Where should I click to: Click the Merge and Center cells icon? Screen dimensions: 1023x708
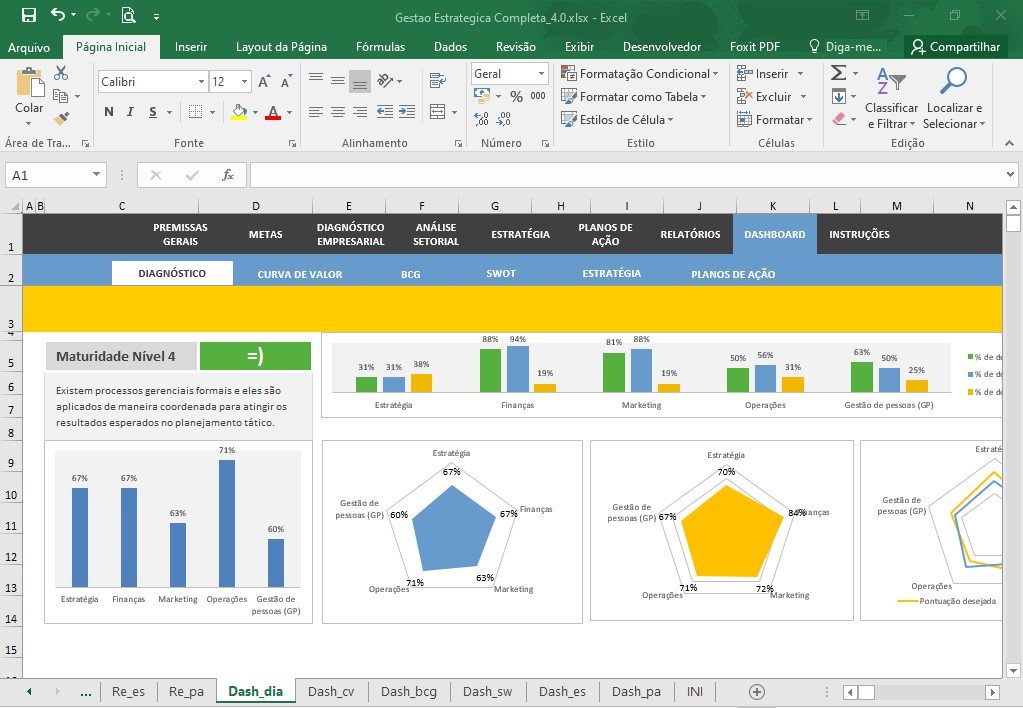click(x=438, y=112)
